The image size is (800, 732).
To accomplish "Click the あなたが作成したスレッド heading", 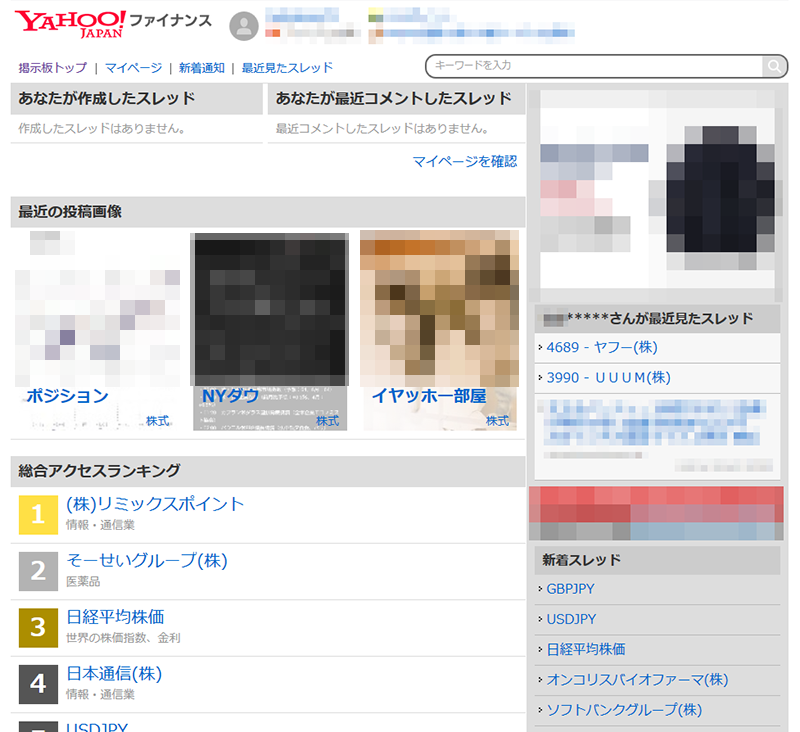I will [x=107, y=98].
